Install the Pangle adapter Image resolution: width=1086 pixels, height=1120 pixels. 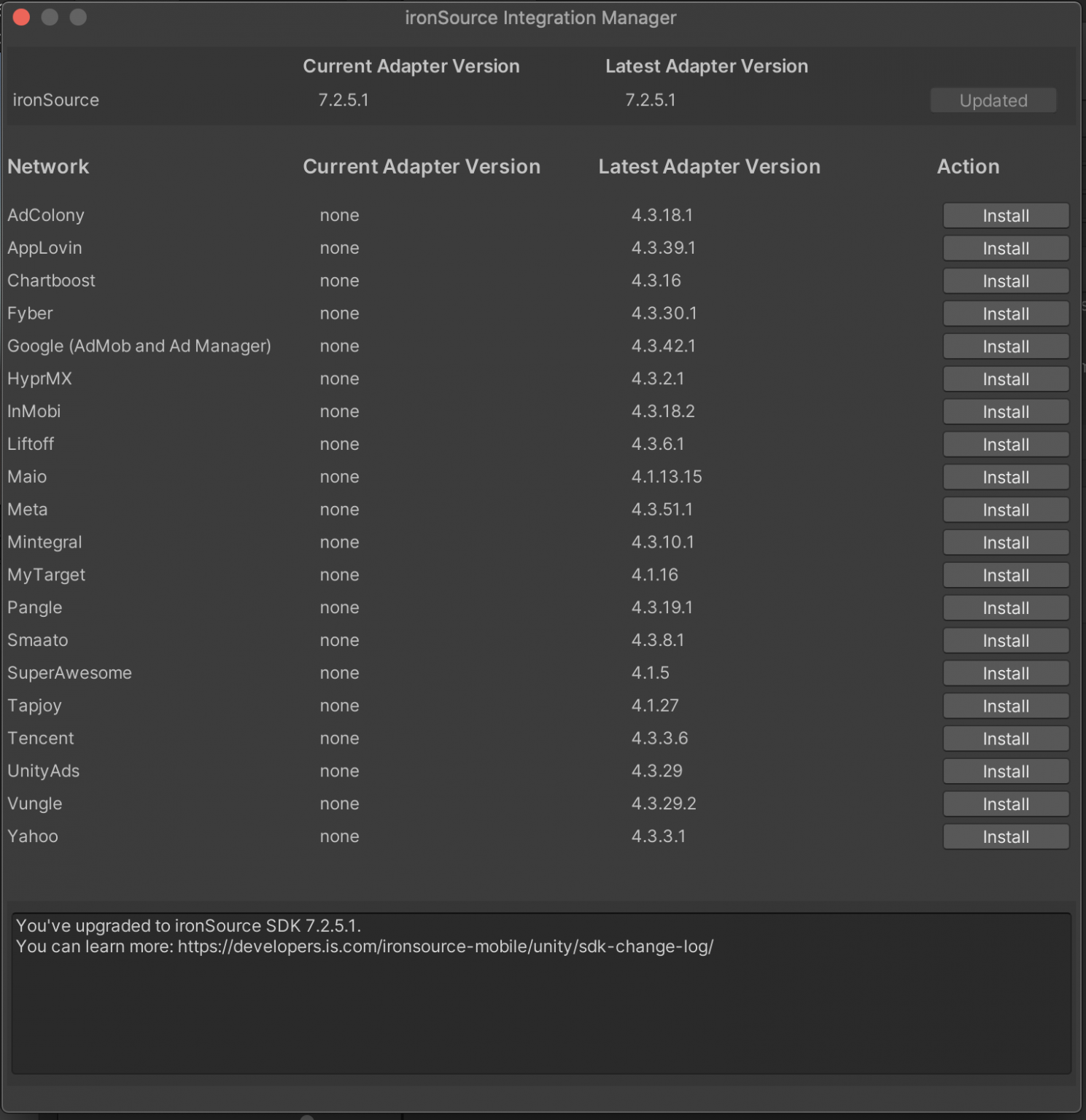coord(1005,608)
